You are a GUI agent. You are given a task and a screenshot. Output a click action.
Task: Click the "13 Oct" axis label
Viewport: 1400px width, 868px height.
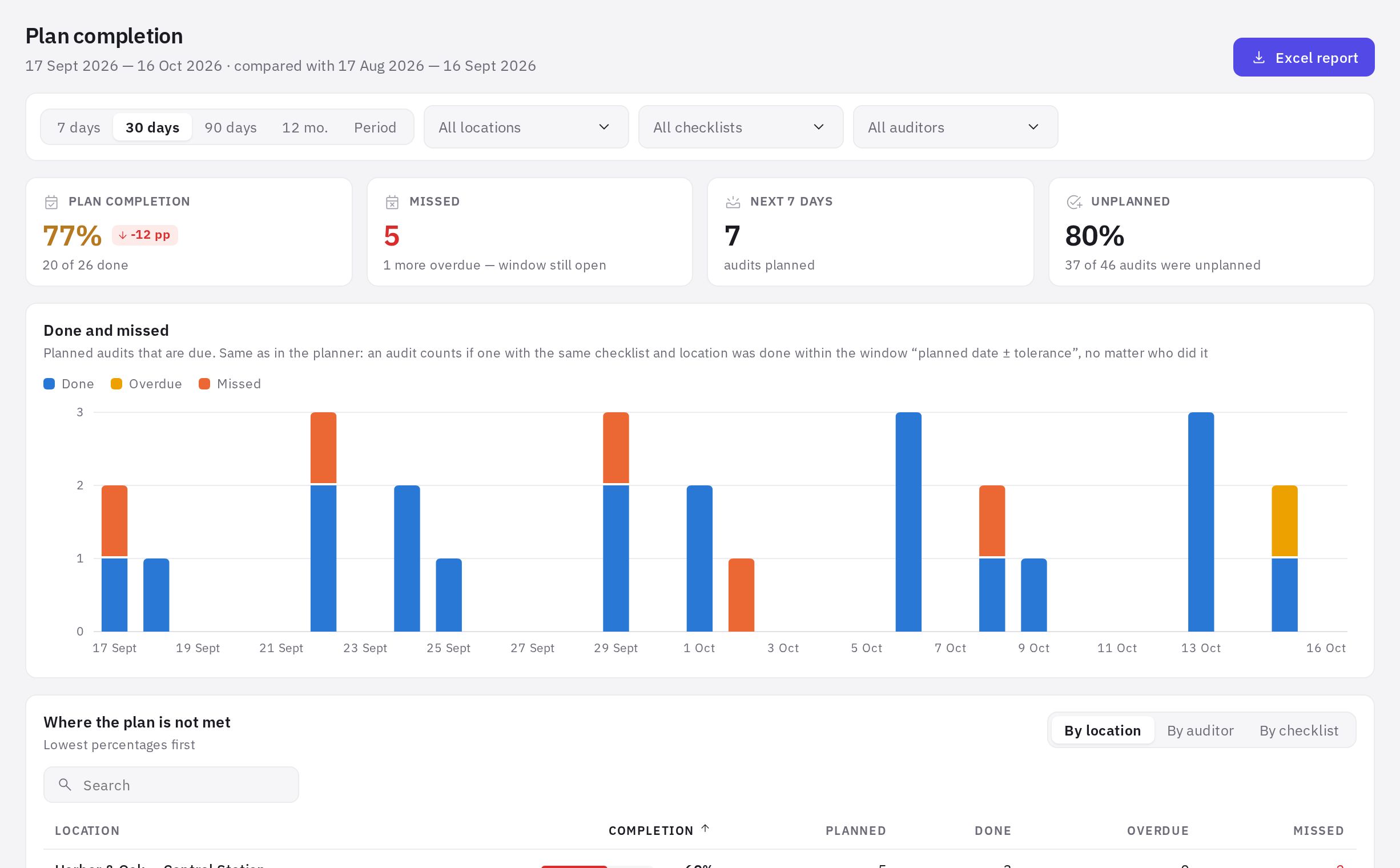pos(1201,648)
